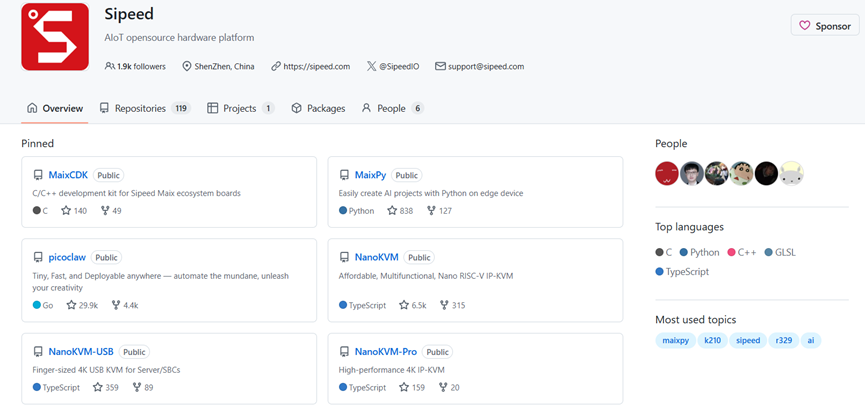
Task: Click the red face member avatar
Action: pos(667,173)
